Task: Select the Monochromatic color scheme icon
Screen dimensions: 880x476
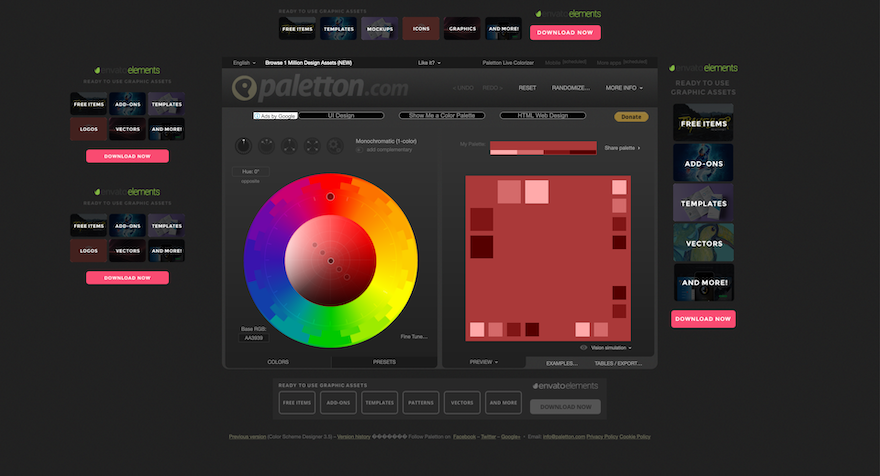Action: point(243,145)
